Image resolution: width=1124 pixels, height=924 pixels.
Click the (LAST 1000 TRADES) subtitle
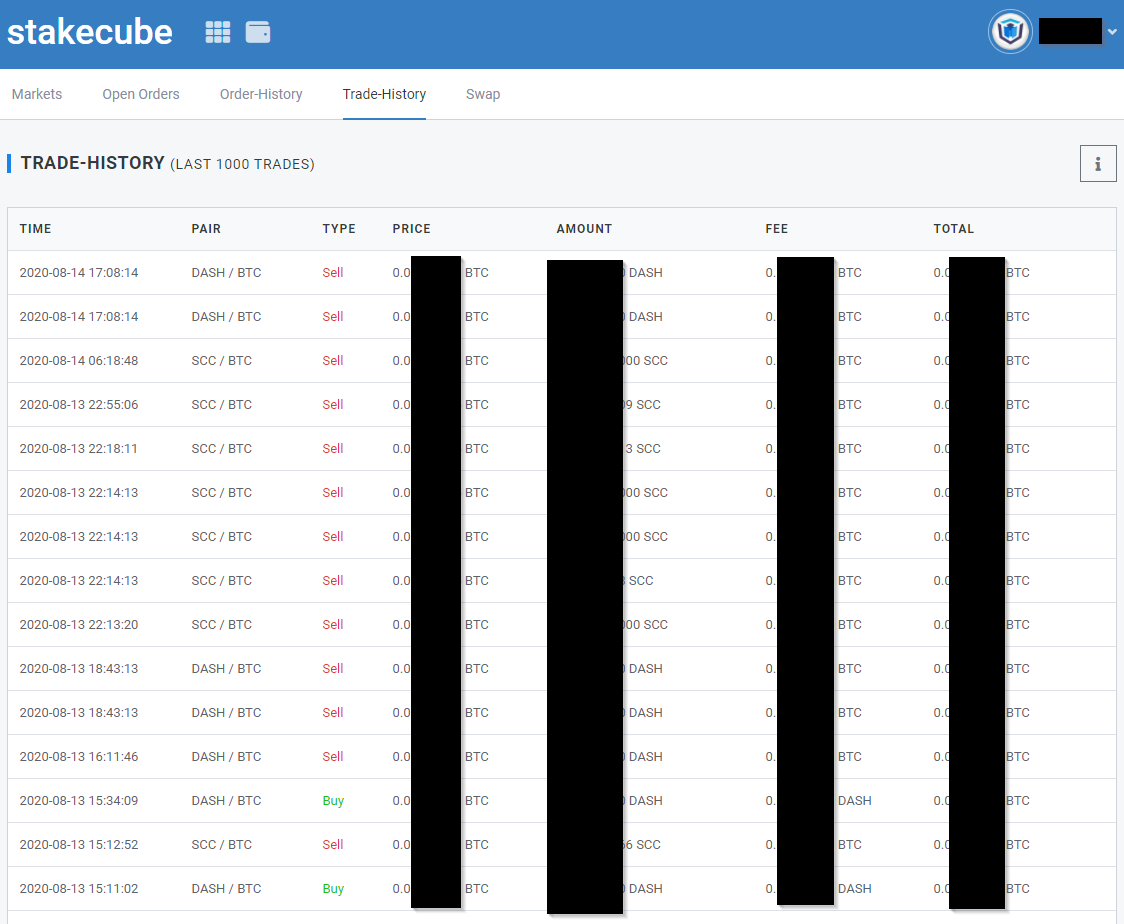[242, 164]
